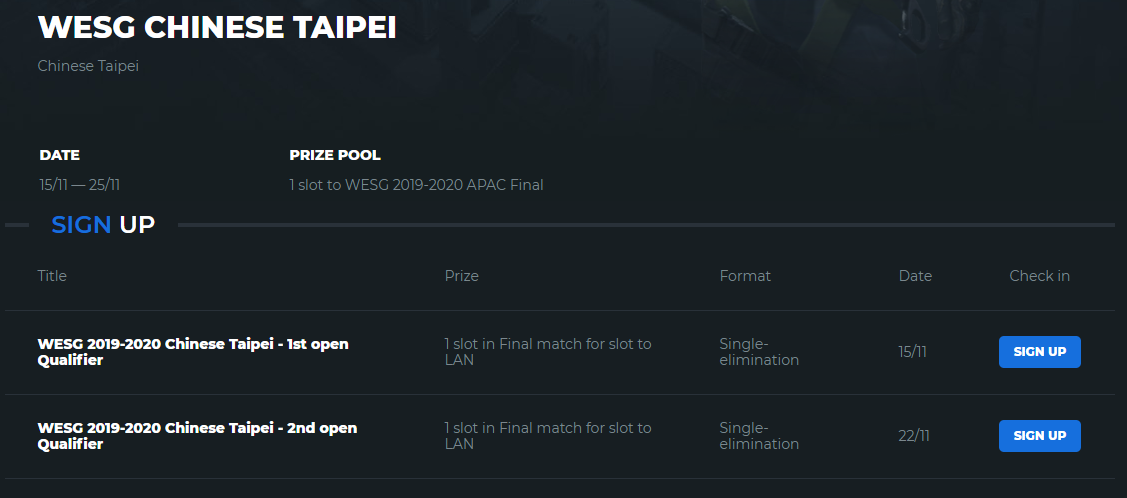Click the Prize column header
1127x498 pixels.
coord(461,276)
